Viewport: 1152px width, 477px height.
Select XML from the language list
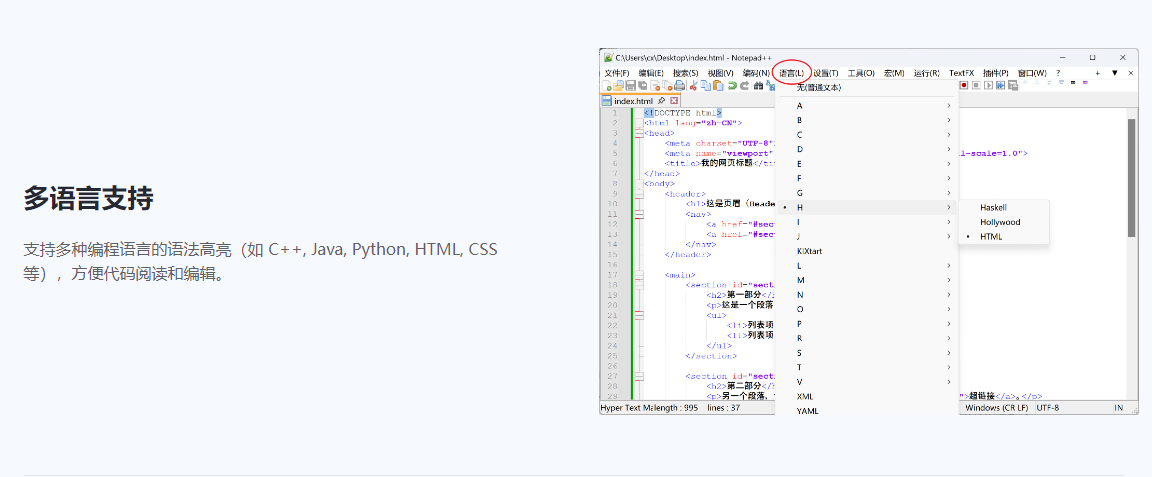click(x=805, y=397)
